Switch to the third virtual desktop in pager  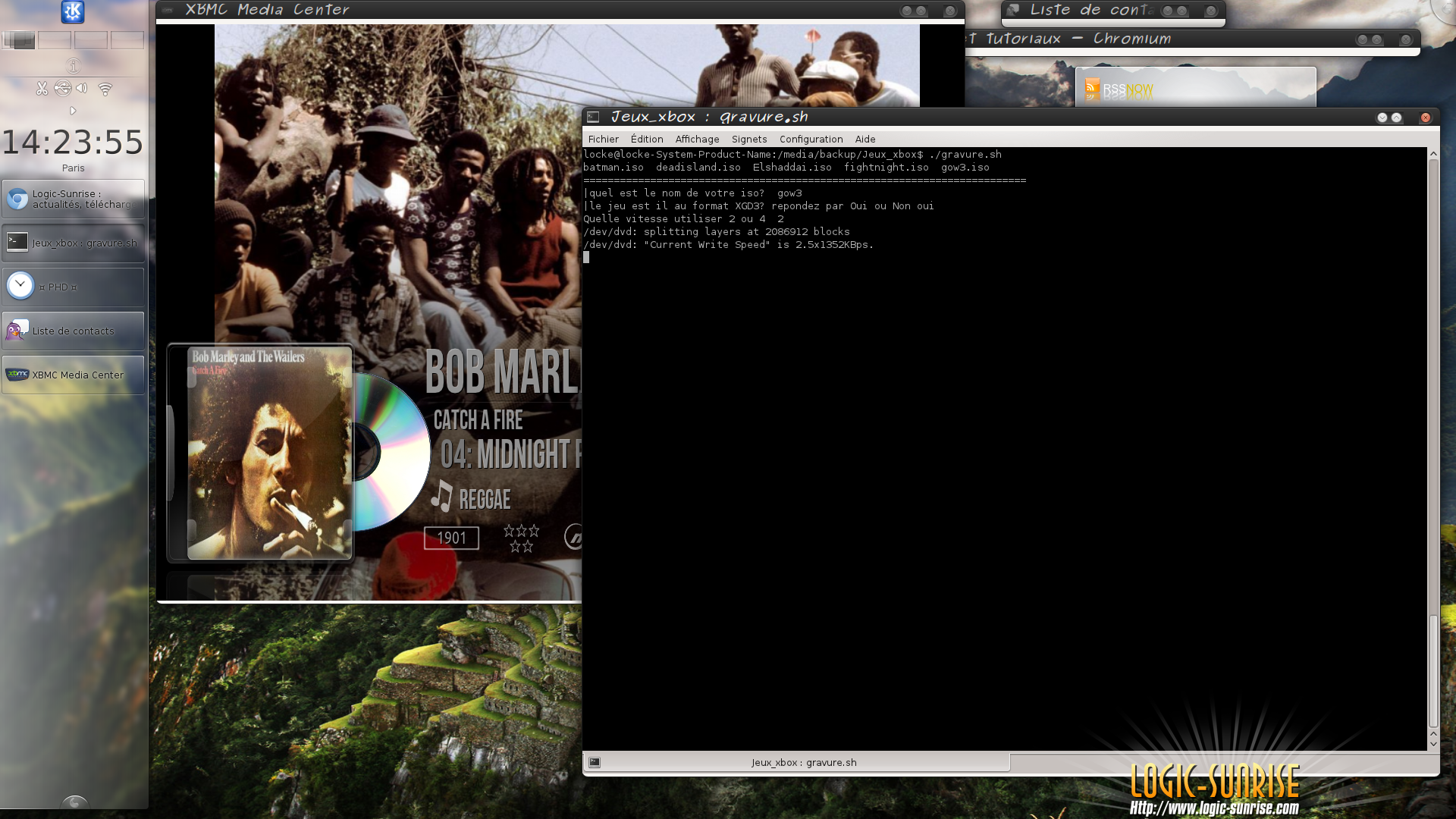91,40
